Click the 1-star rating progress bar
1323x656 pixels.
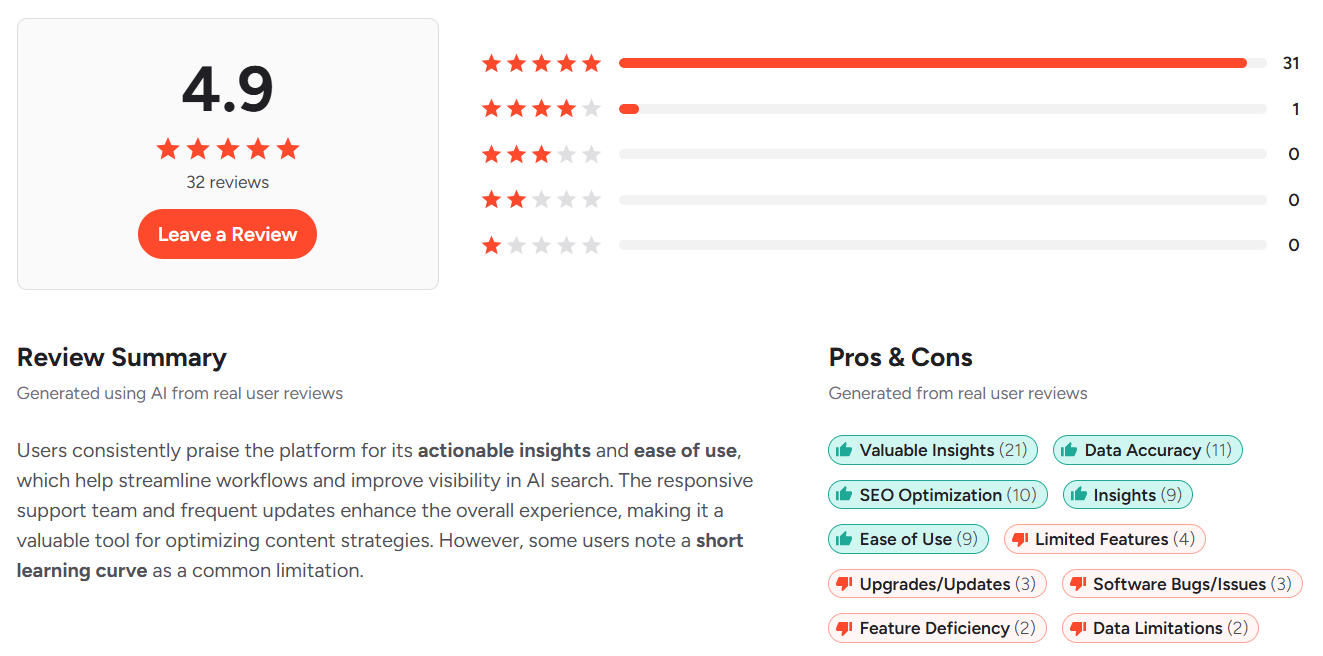pyautogui.click(x=940, y=244)
